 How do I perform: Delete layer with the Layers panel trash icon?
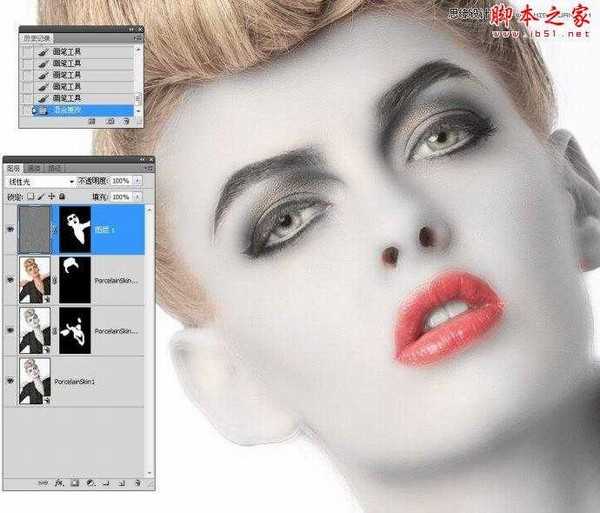click(x=135, y=483)
